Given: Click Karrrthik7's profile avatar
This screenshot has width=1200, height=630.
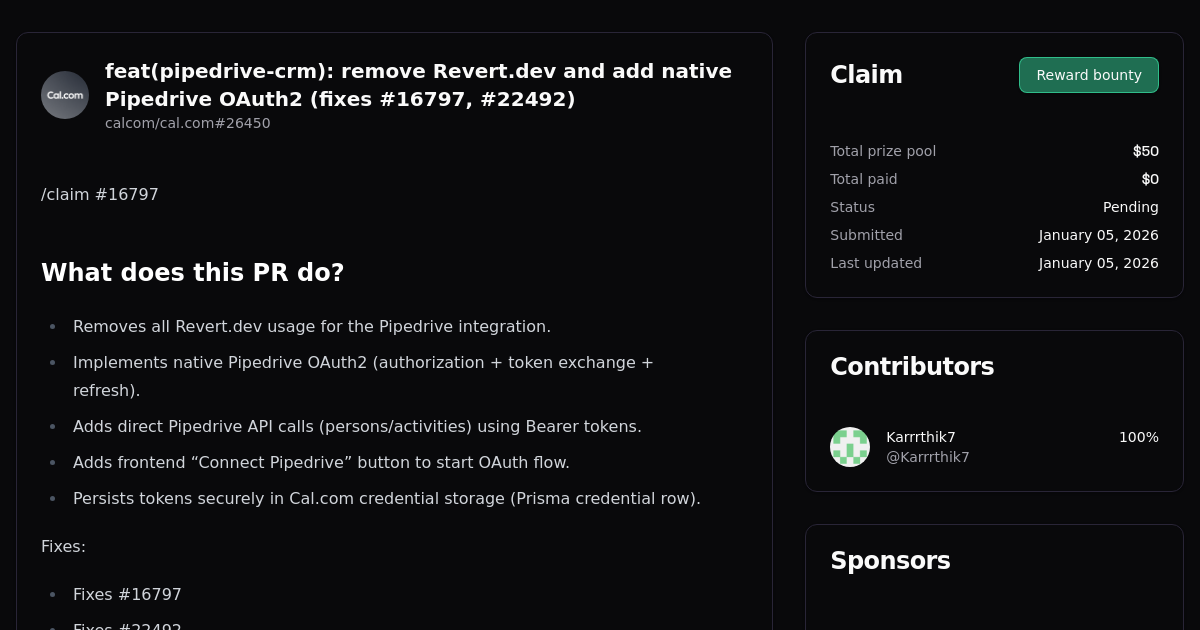Looking at the screenshot, I should [850, 447].
